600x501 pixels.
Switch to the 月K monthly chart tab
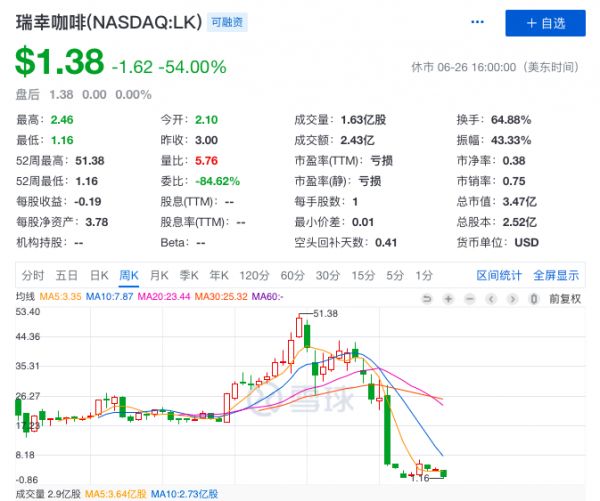(158, 274)
